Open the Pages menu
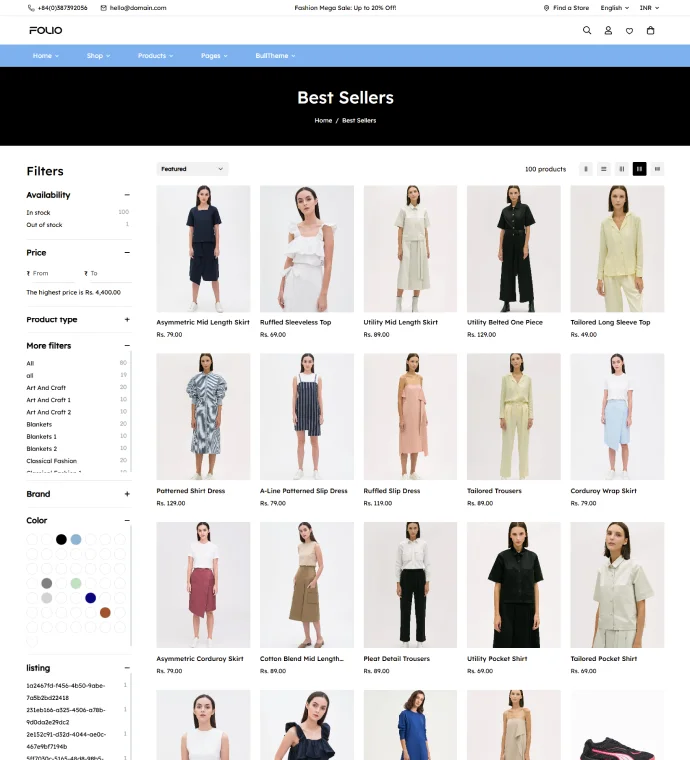The width and height of the screenshot is (690, 760). pyautogui.click(x=214, y=56)
